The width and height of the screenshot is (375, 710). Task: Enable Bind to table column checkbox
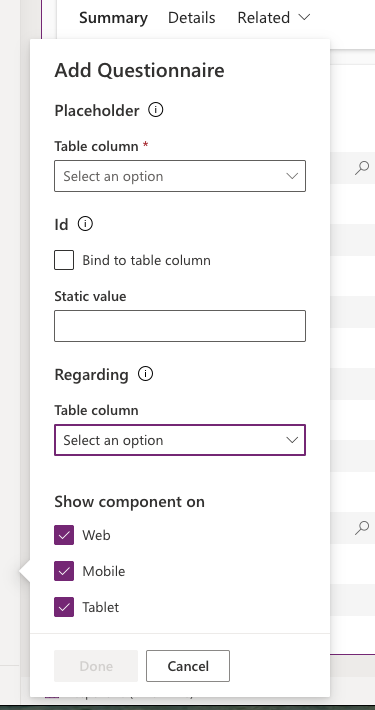pos(64,260)
